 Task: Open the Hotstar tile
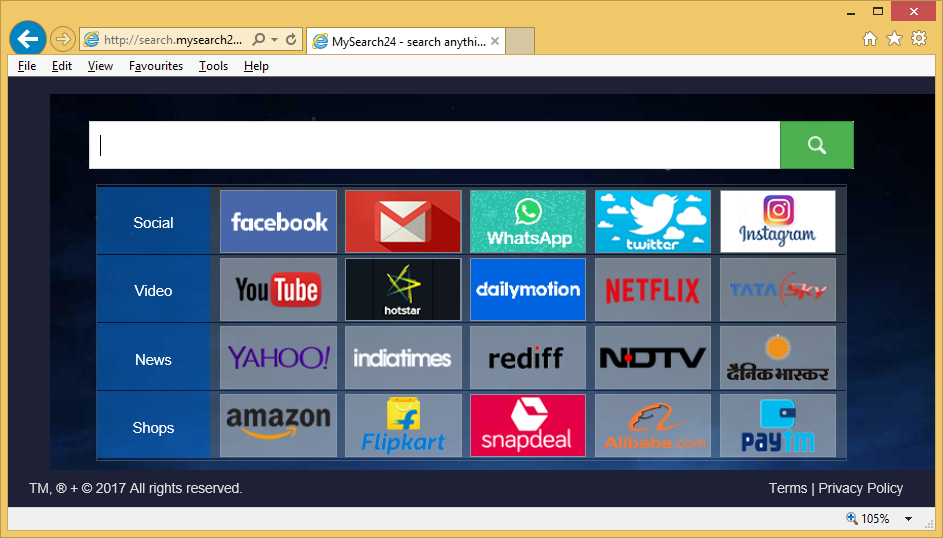tap(403, 290)
